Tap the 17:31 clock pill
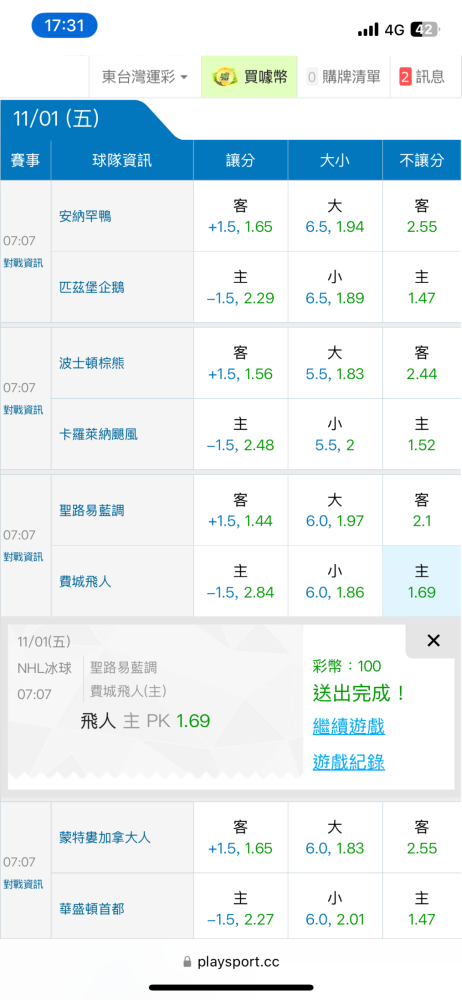This screenshot has width=462, height=1000. [x=64, y=26]
